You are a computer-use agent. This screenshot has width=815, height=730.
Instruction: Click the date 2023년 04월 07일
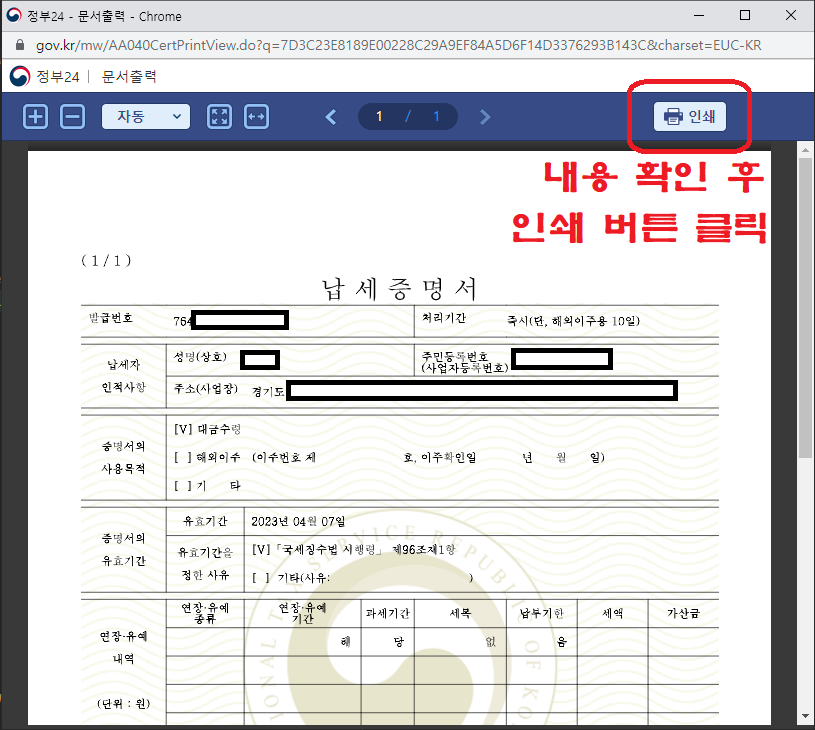click(298, 521)
